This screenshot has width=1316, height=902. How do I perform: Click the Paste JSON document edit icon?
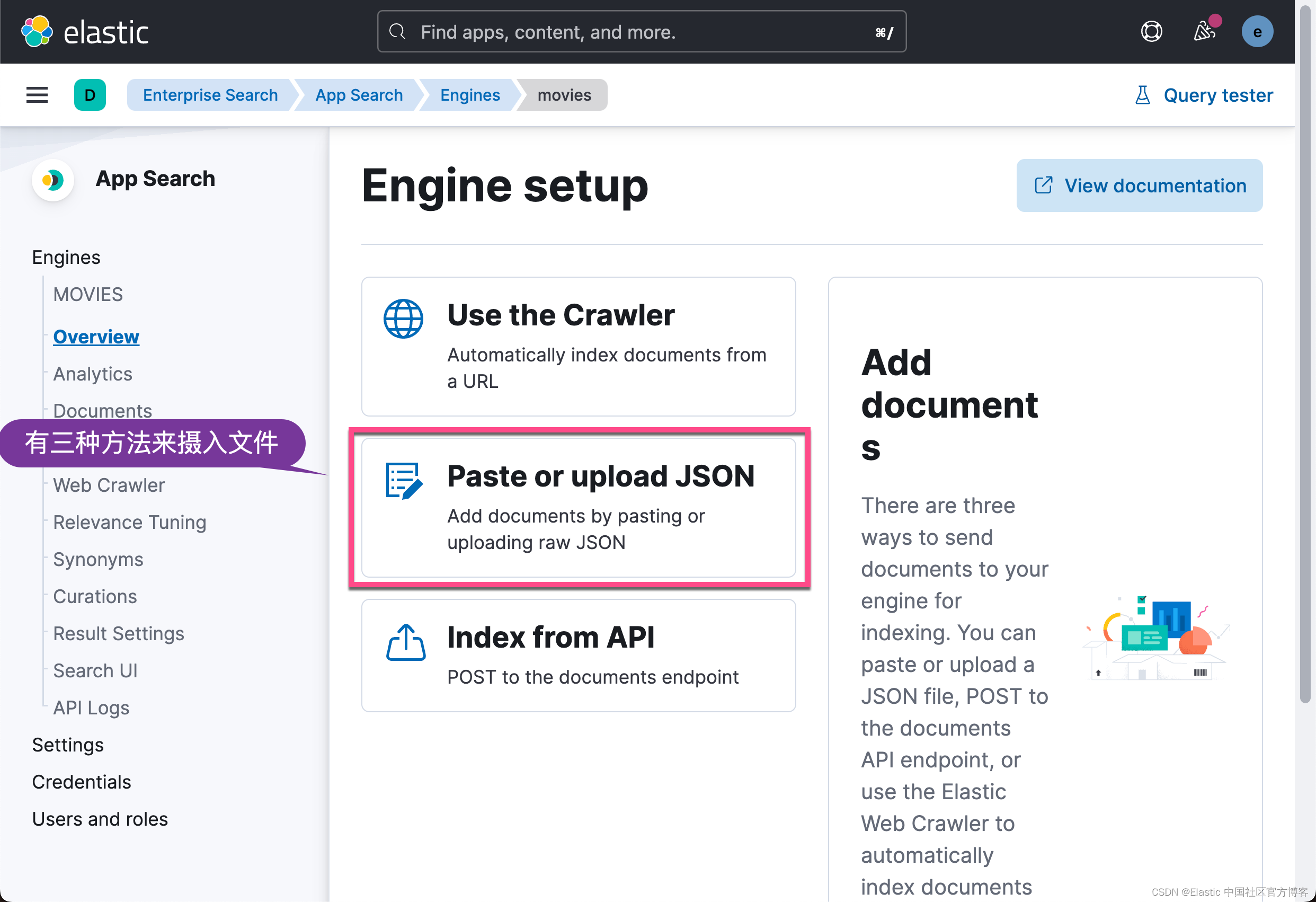pos(404,481)
